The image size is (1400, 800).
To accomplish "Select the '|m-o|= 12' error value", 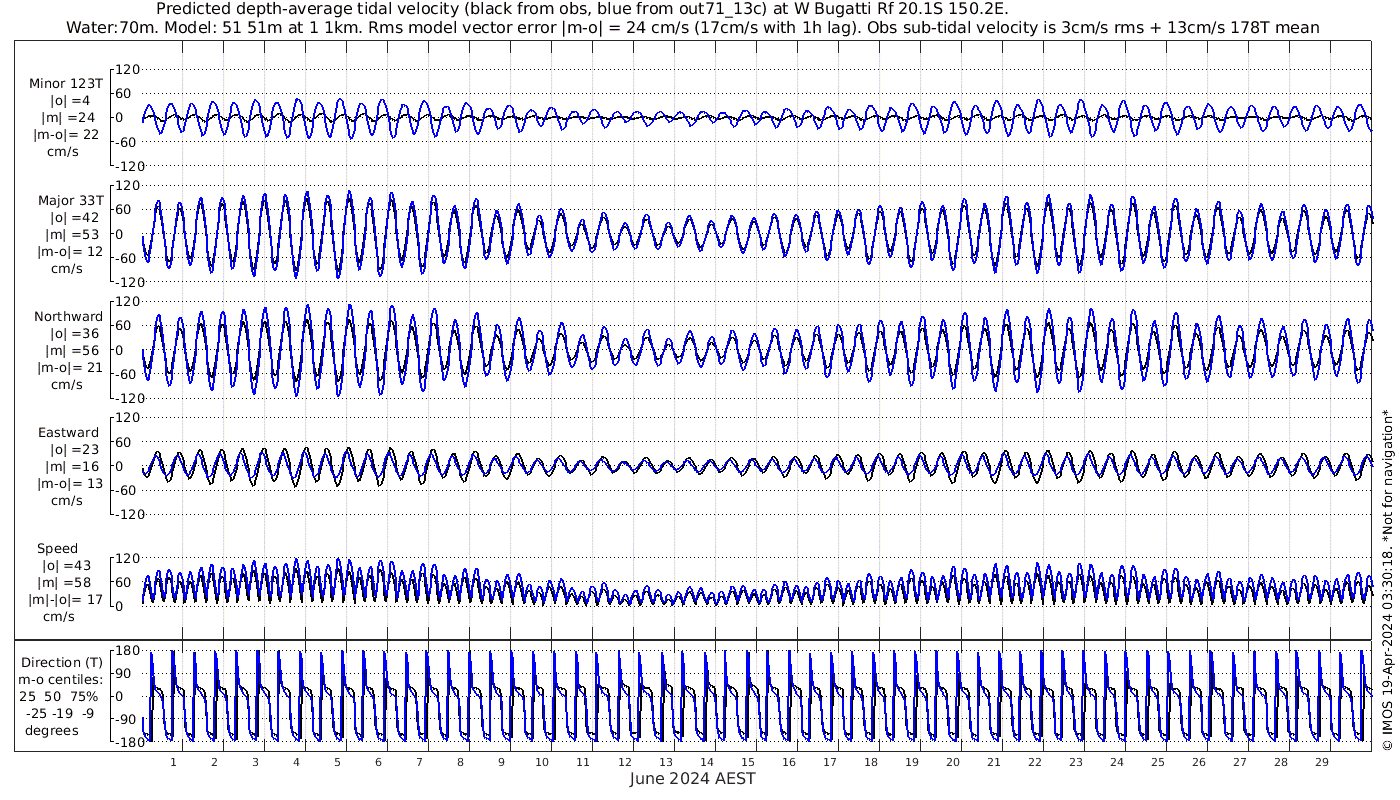I will (68, 252).
